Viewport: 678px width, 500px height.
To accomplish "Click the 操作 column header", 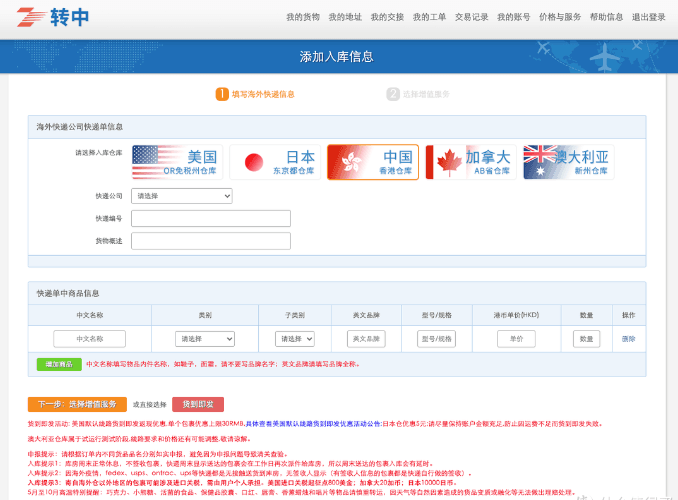I will tap(628, 315).
